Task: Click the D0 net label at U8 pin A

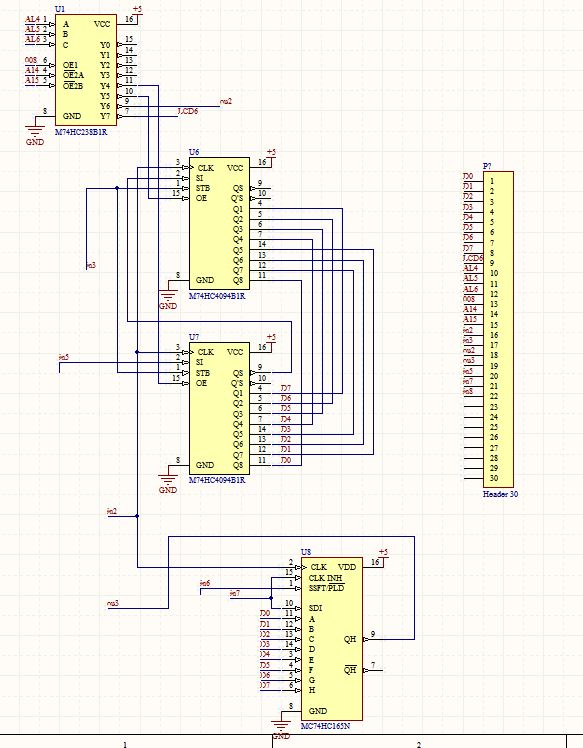Action: coord(265,613)
